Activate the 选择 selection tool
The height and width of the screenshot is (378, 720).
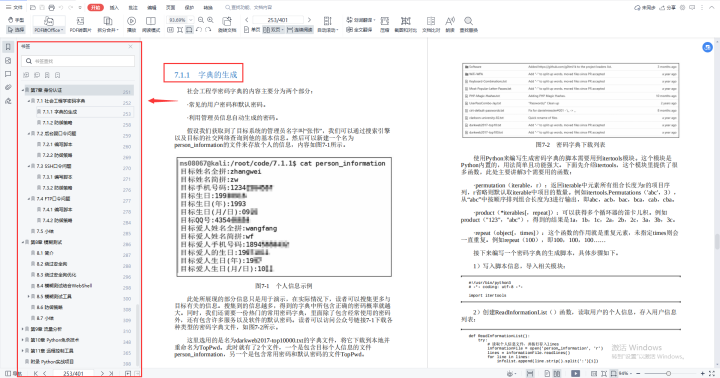click(x=16, y=29)
